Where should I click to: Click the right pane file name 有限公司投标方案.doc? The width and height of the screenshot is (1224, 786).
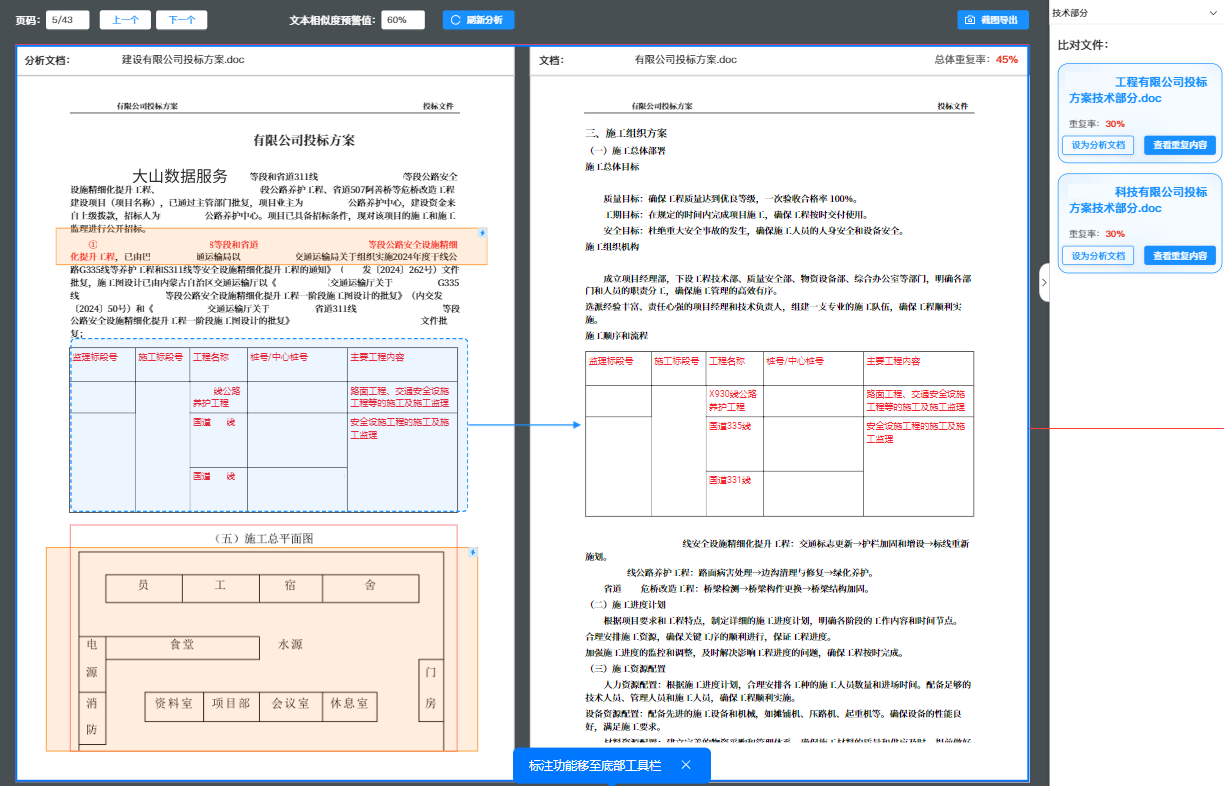(686, 60)
